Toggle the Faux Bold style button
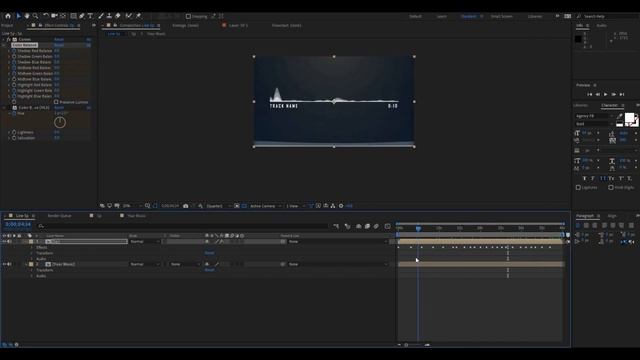 (x=584, y=178)
